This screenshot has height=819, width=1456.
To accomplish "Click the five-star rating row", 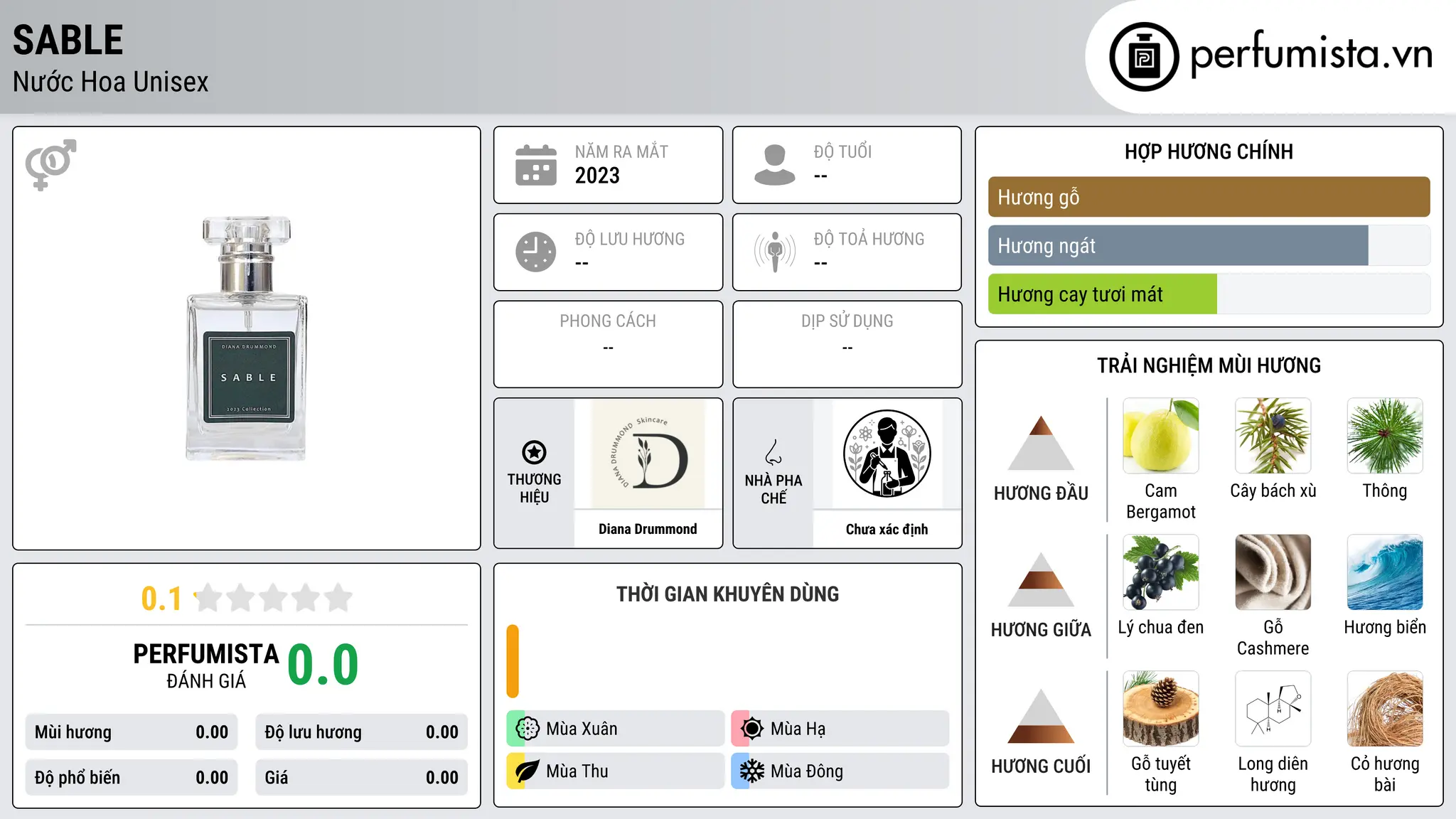I will pos(273,598).
